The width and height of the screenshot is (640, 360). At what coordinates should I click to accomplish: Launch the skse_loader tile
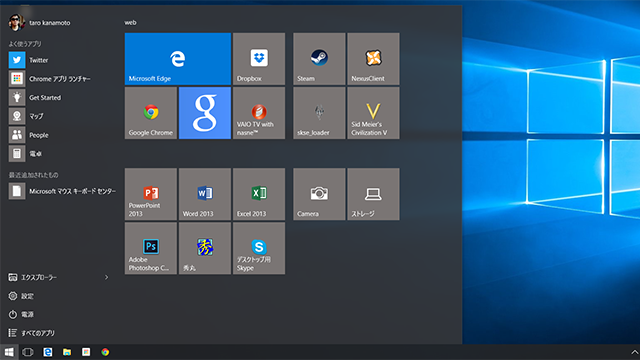[x=319, y=113]
